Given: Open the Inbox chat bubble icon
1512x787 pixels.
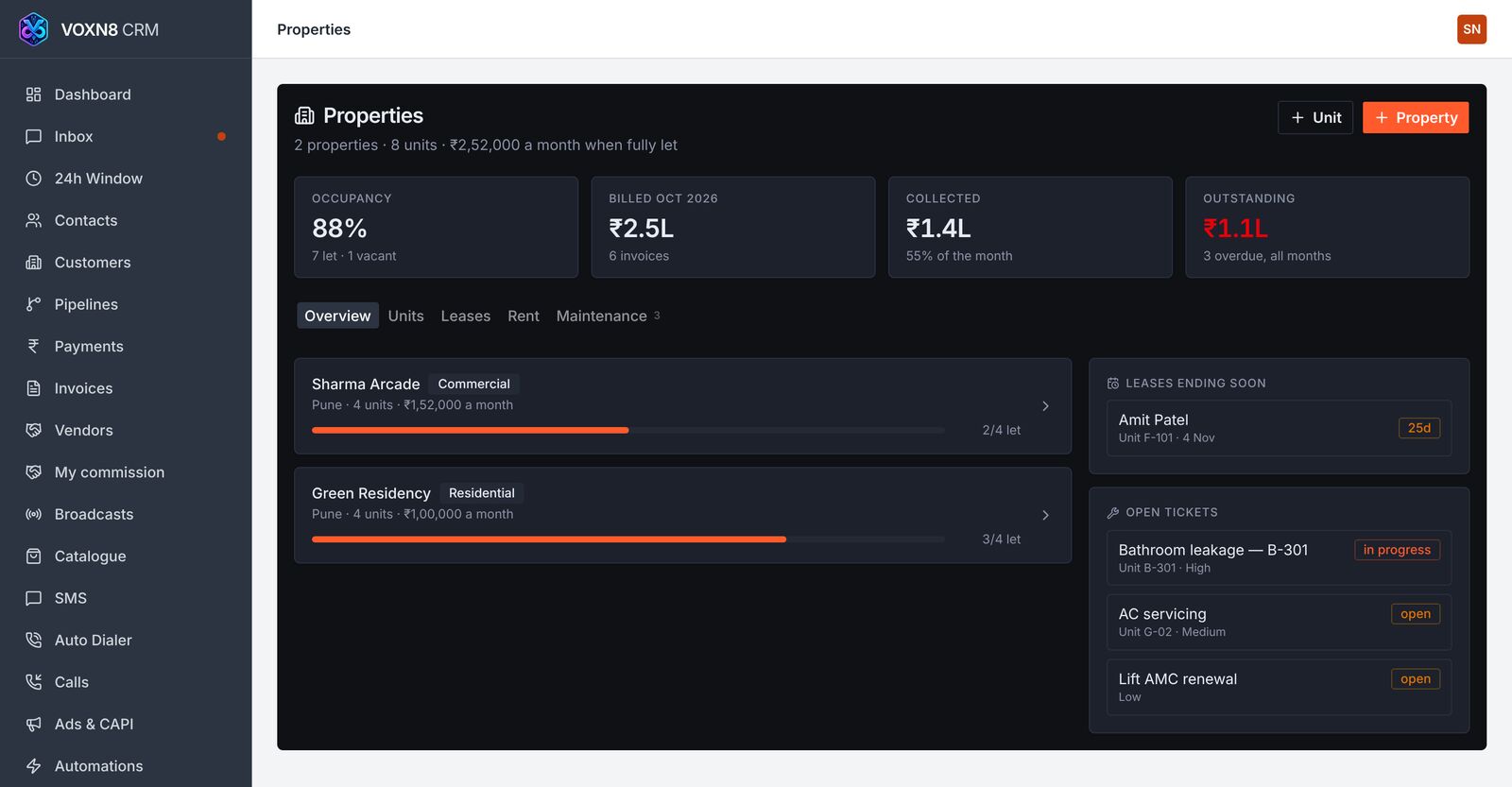Looking at the screenshot, I should tap(33, 136).
